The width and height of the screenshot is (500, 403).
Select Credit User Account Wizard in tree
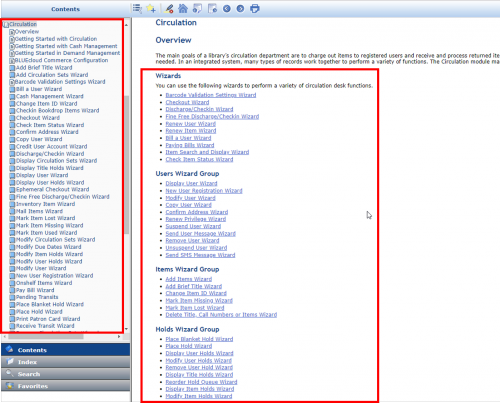52,147
